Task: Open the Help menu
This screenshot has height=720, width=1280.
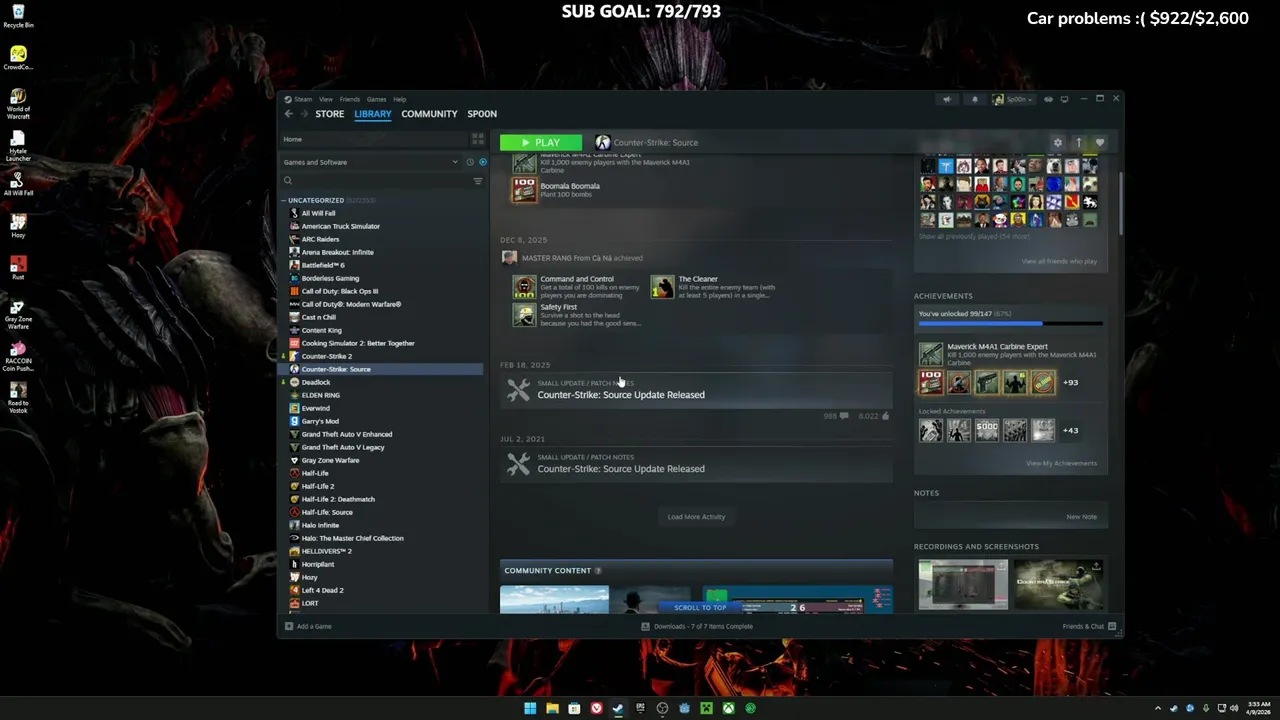Action: coord(399,99)
